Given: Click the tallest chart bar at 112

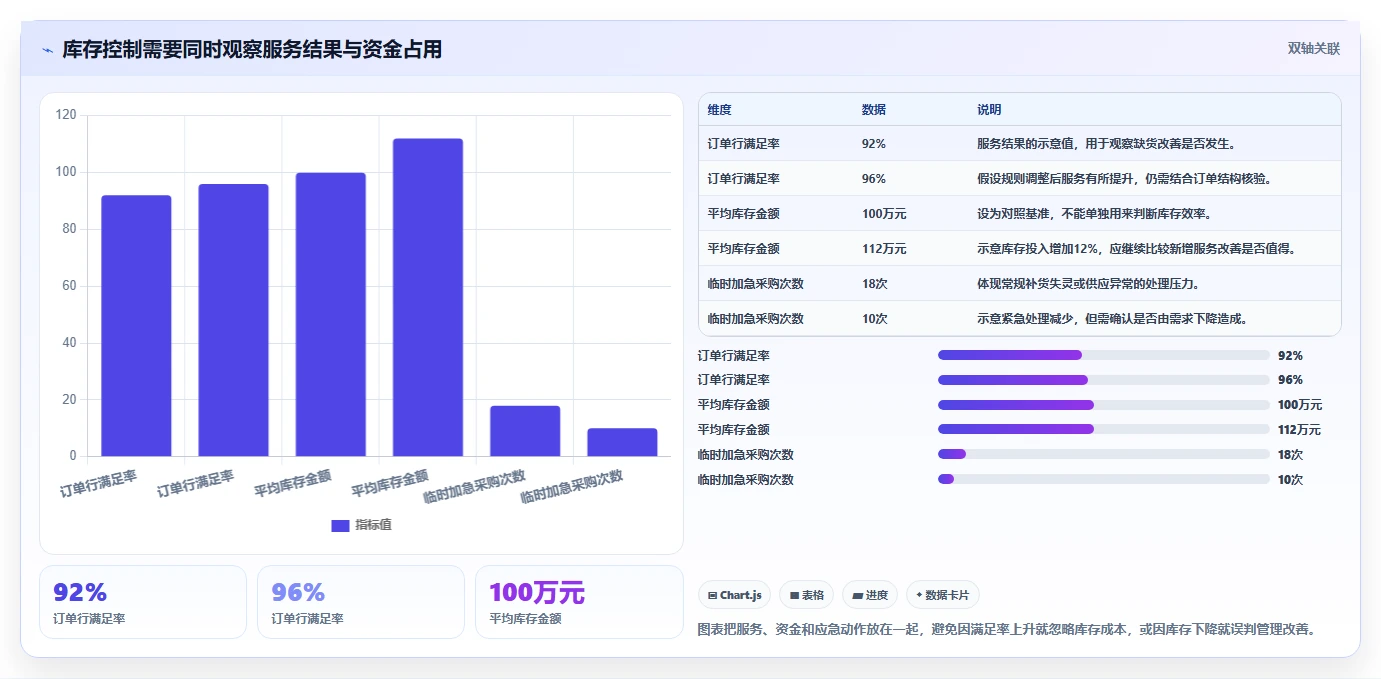Looking at the screenshot, I should 427,298.
